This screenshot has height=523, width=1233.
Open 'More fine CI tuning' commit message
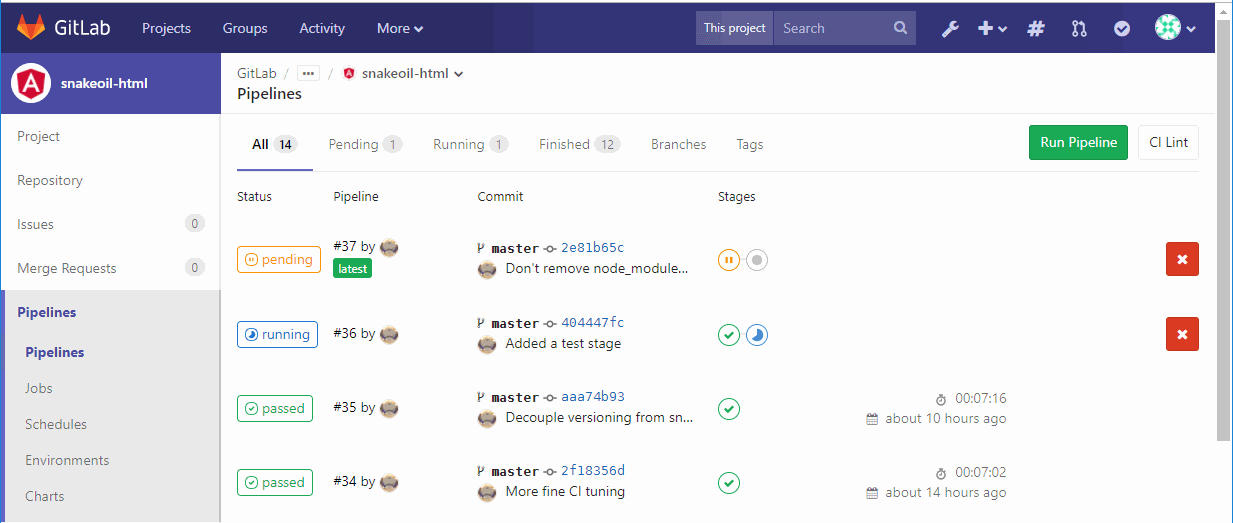(x=565, y=491)
